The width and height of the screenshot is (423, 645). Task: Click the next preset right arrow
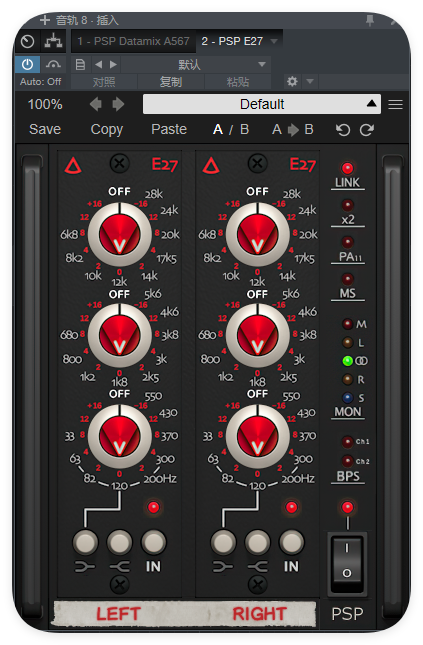[118, 104]
